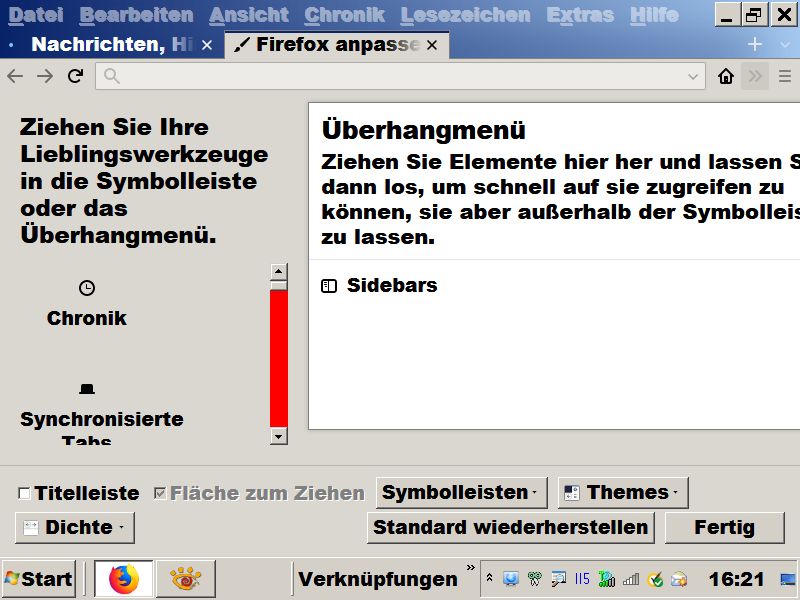Expand Verknüpfungen toolbar overflow chevron
800x600 pixels.
click(470, 567)
